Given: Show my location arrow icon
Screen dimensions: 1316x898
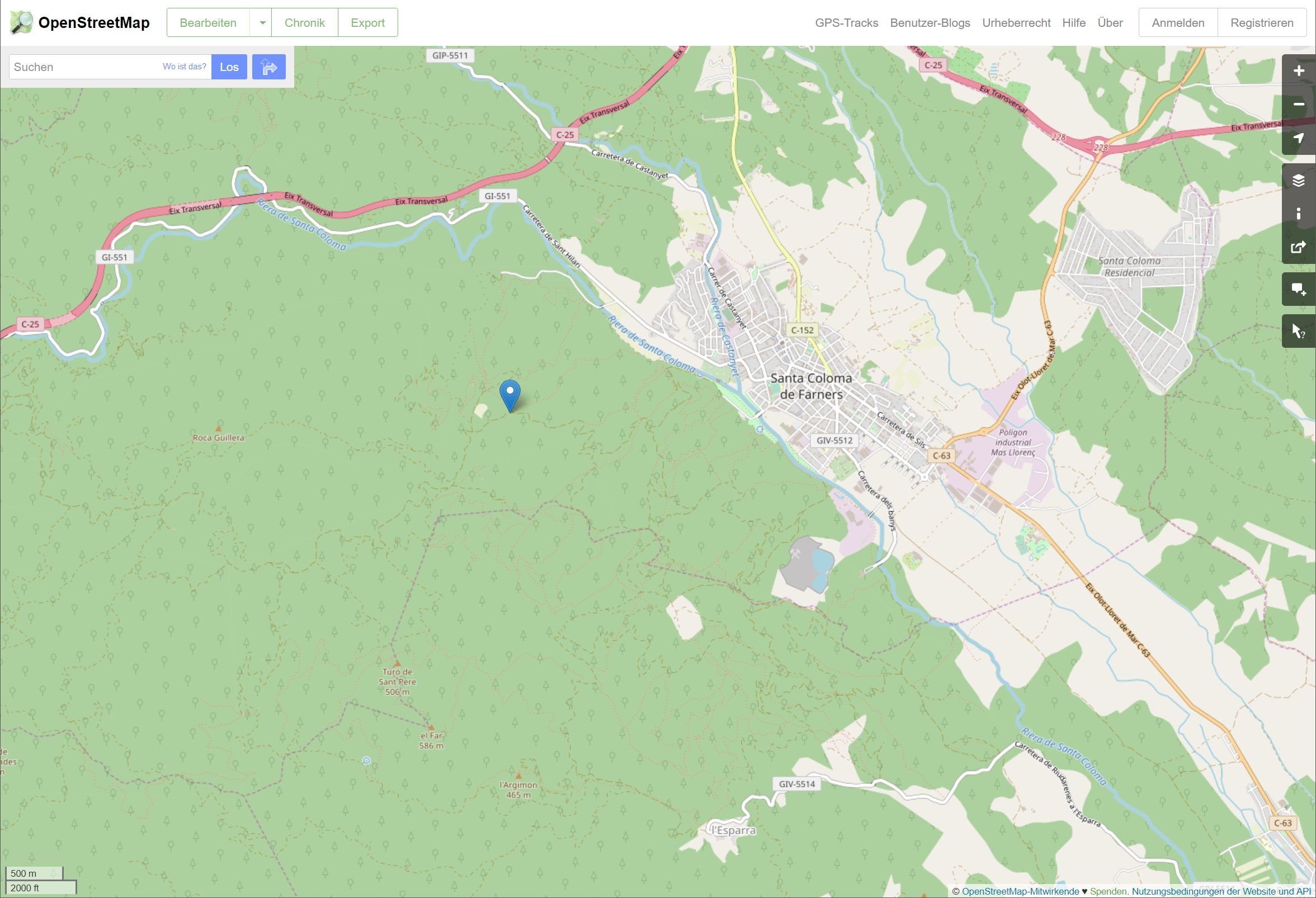Looking at the screenshot, I should tap(1299, 138).
